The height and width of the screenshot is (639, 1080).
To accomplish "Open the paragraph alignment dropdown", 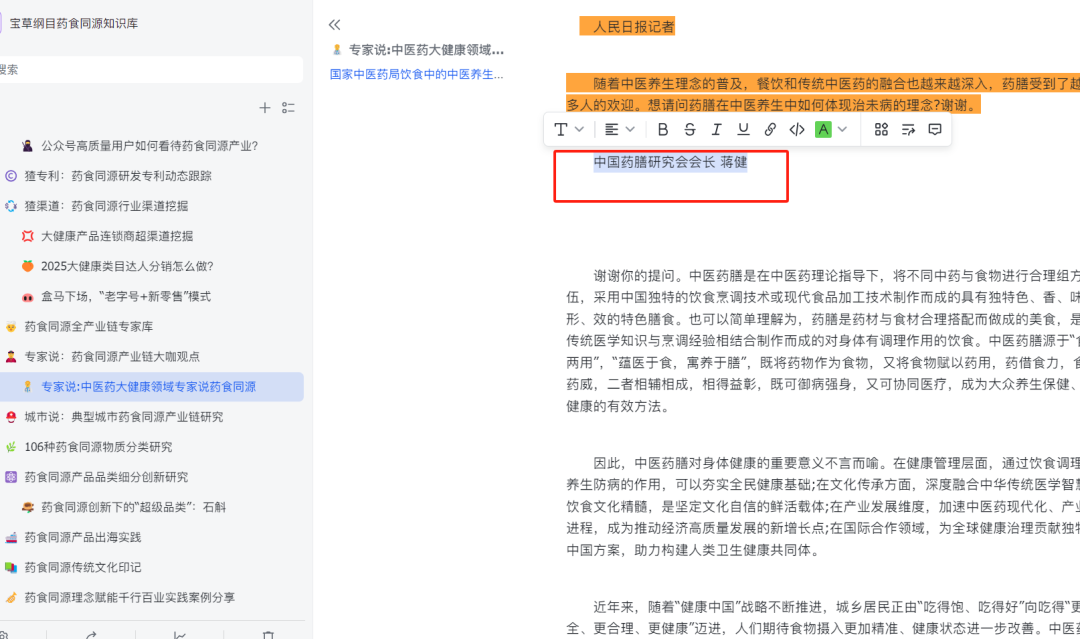I will coord(619,129).
